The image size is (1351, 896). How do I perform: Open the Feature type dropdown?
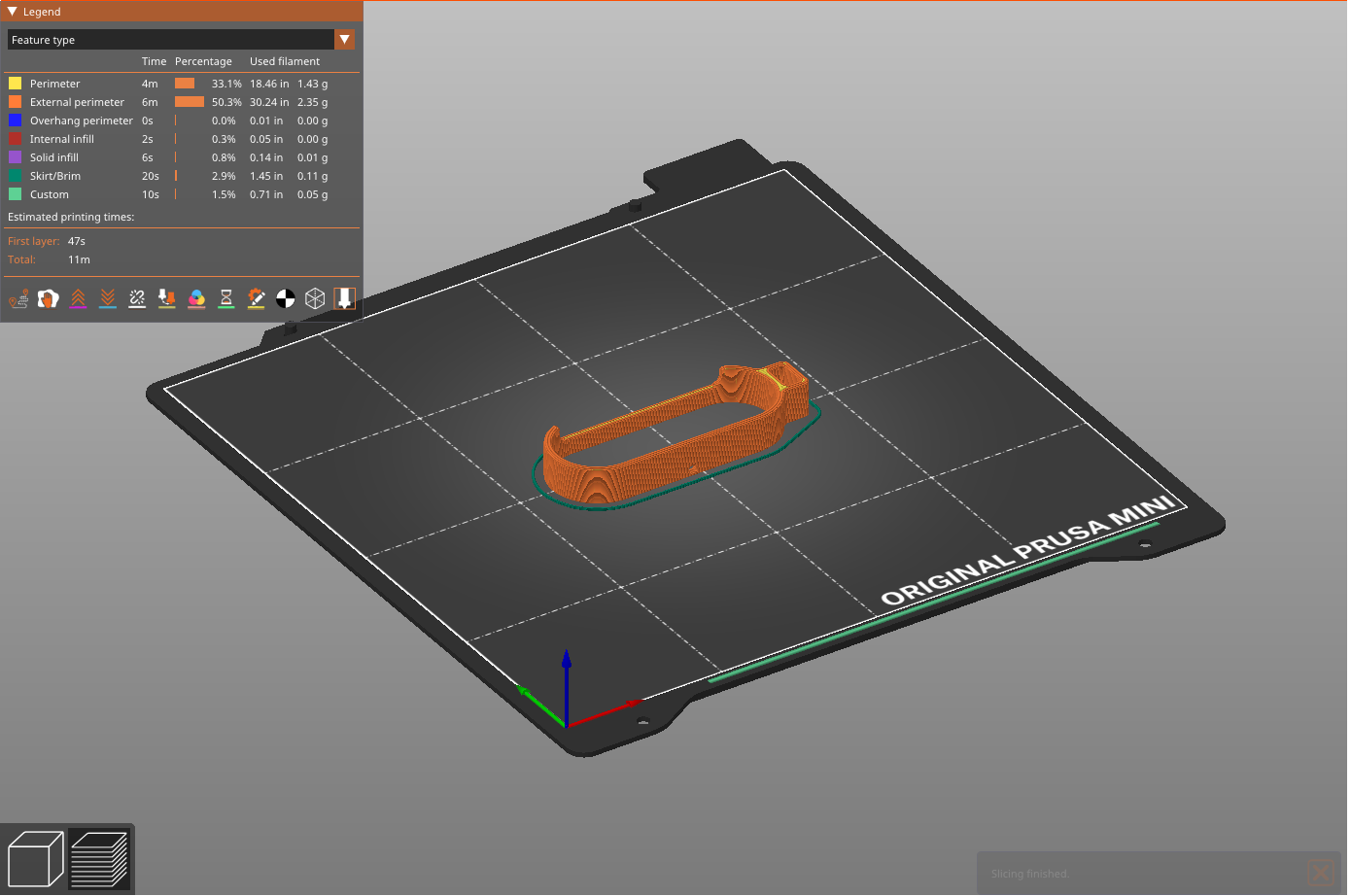point(344,40)
